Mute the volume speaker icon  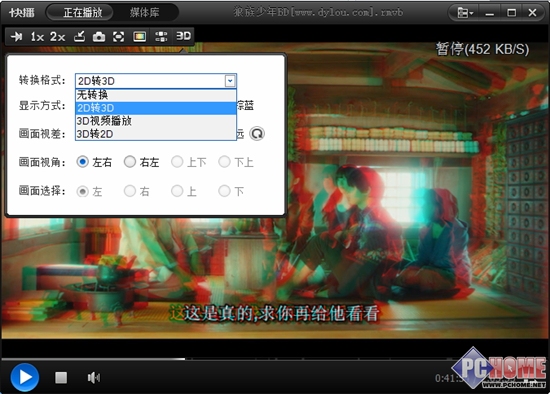(94, 378)
